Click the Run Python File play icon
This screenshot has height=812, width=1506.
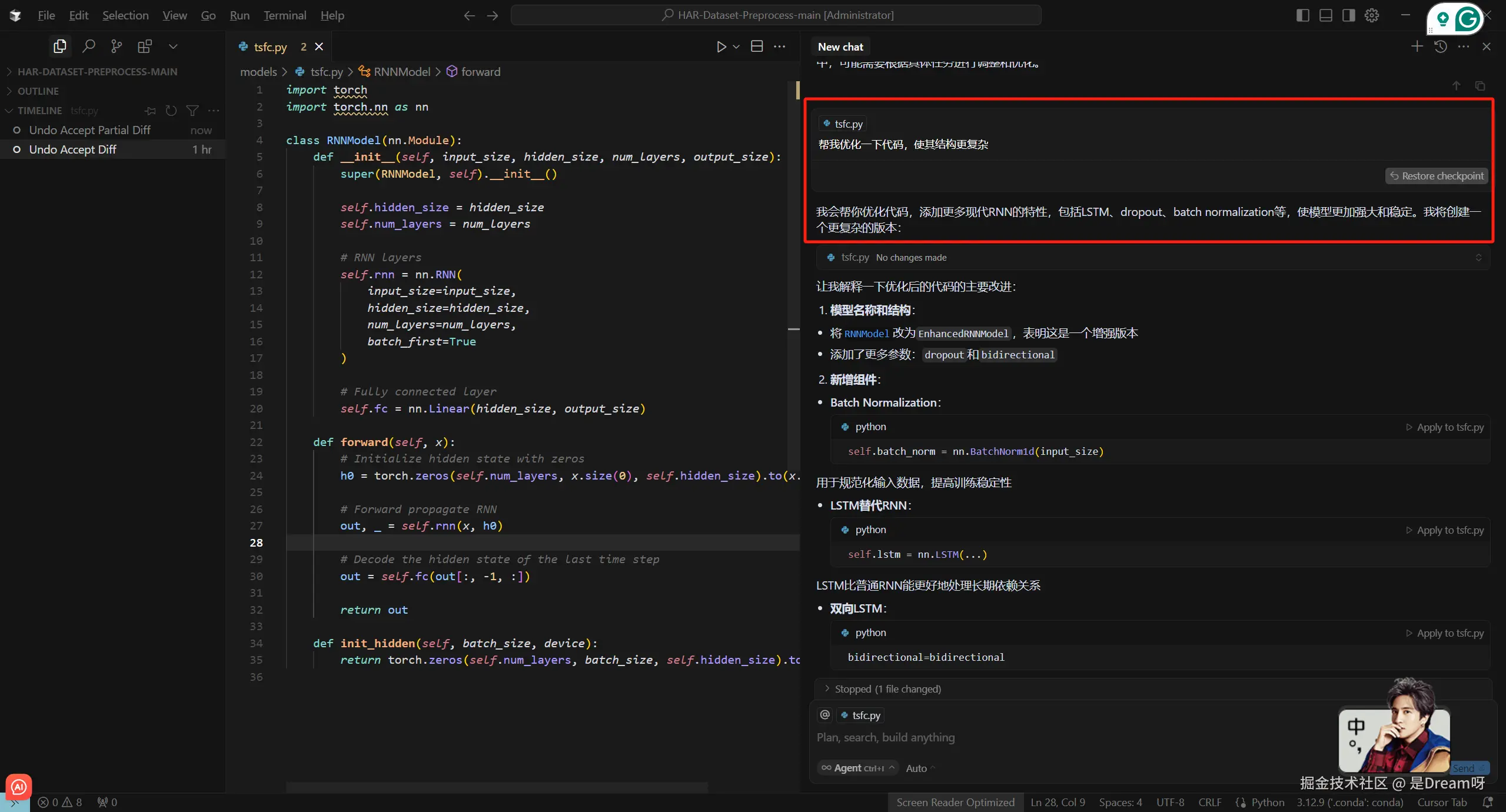point(721,46)
